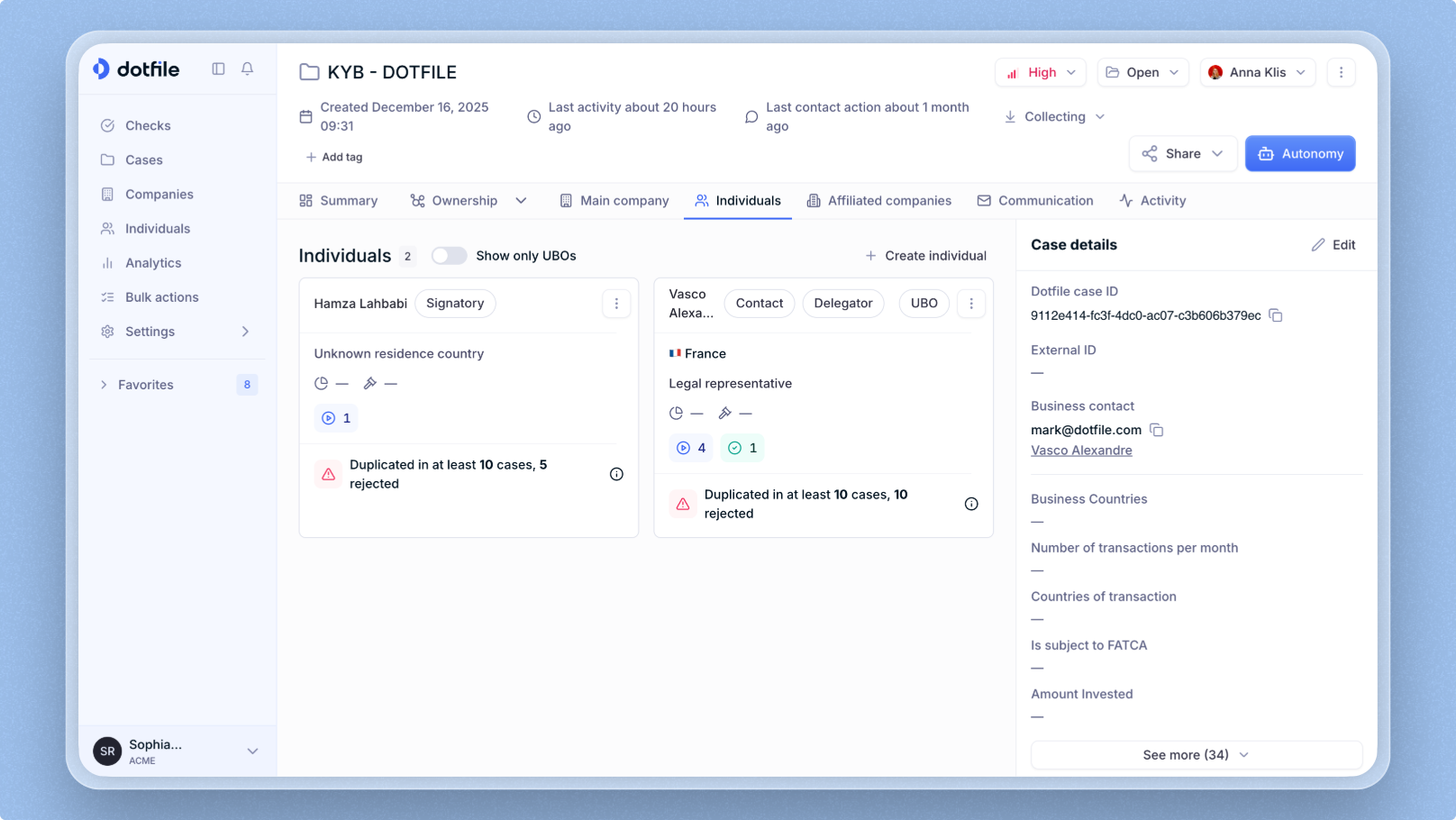
Task: Open the Affiliated companies tab
Action: 879,201
